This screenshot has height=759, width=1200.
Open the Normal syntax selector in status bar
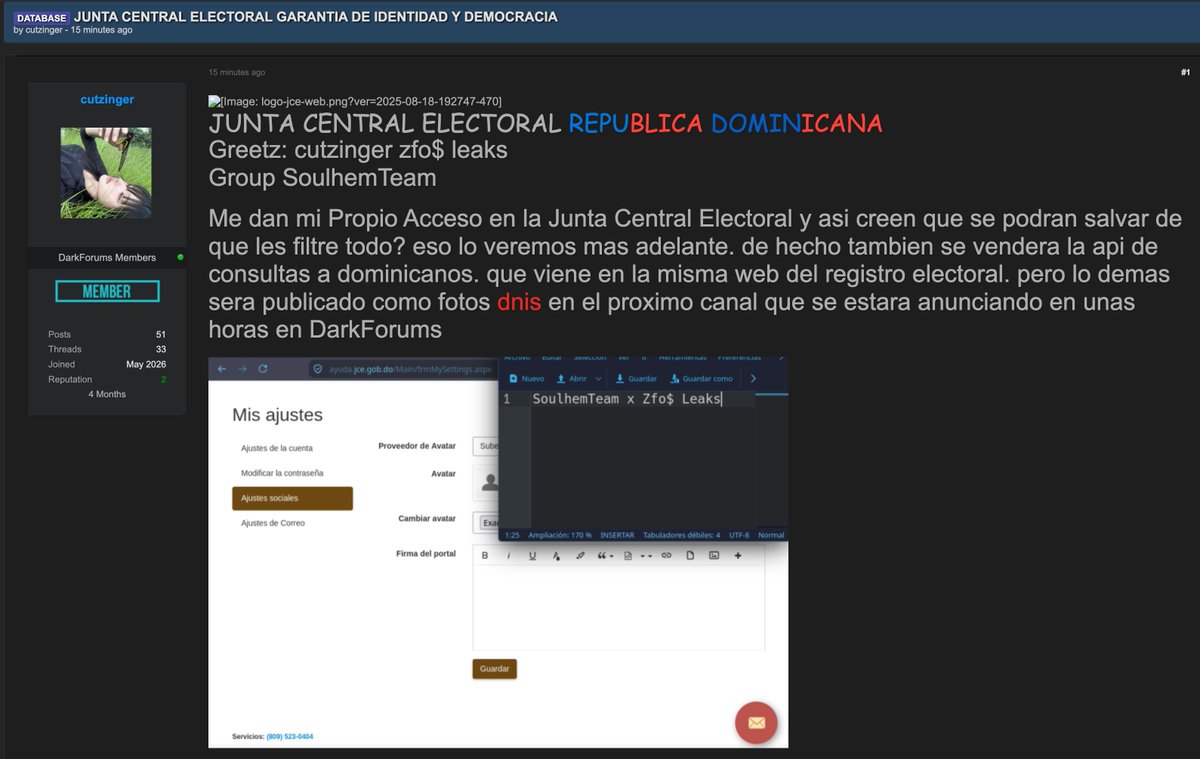tap(771, 535)
